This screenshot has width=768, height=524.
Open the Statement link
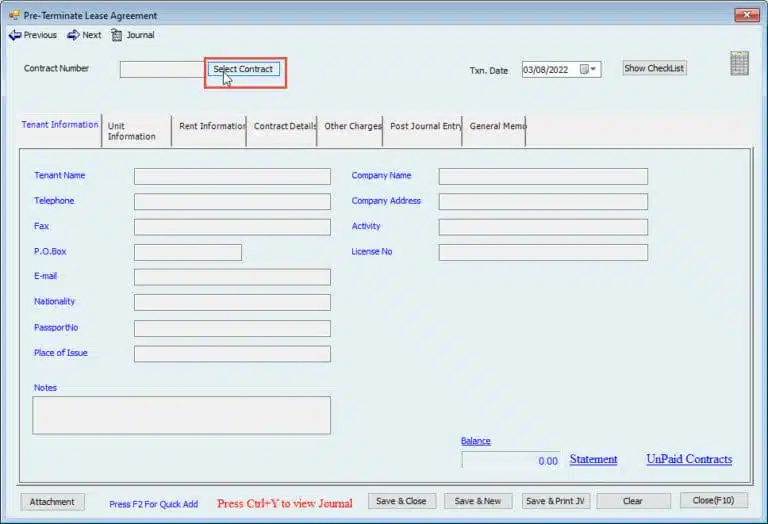pyautogui.click(x=593, y=460)
